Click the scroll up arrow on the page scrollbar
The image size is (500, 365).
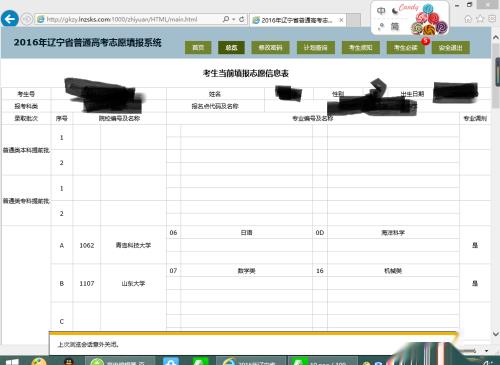pyautogui.click(x=495, y=38)
